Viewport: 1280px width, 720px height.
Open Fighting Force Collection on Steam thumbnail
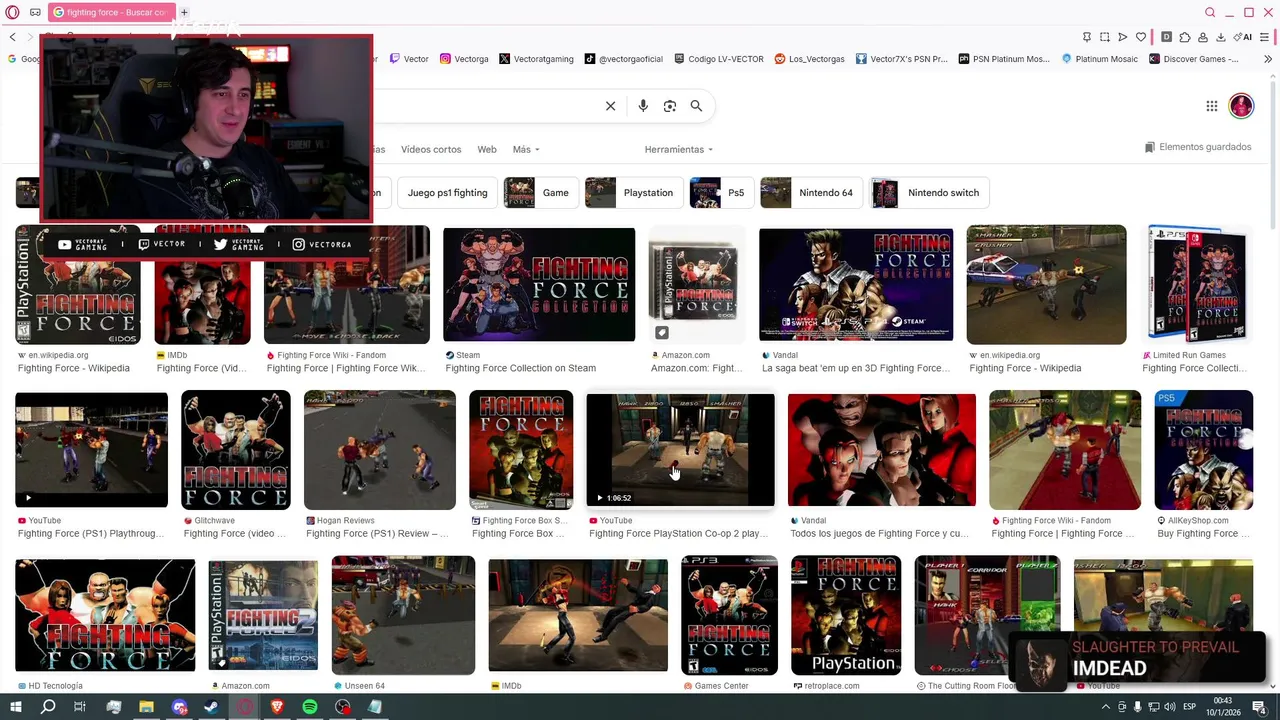[539, 285]
